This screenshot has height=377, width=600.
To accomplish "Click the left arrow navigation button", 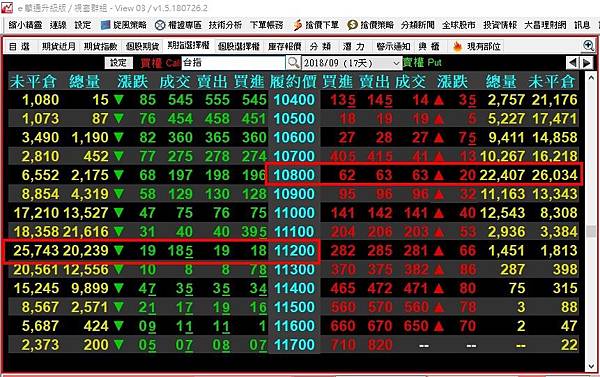I will point(572,62).
